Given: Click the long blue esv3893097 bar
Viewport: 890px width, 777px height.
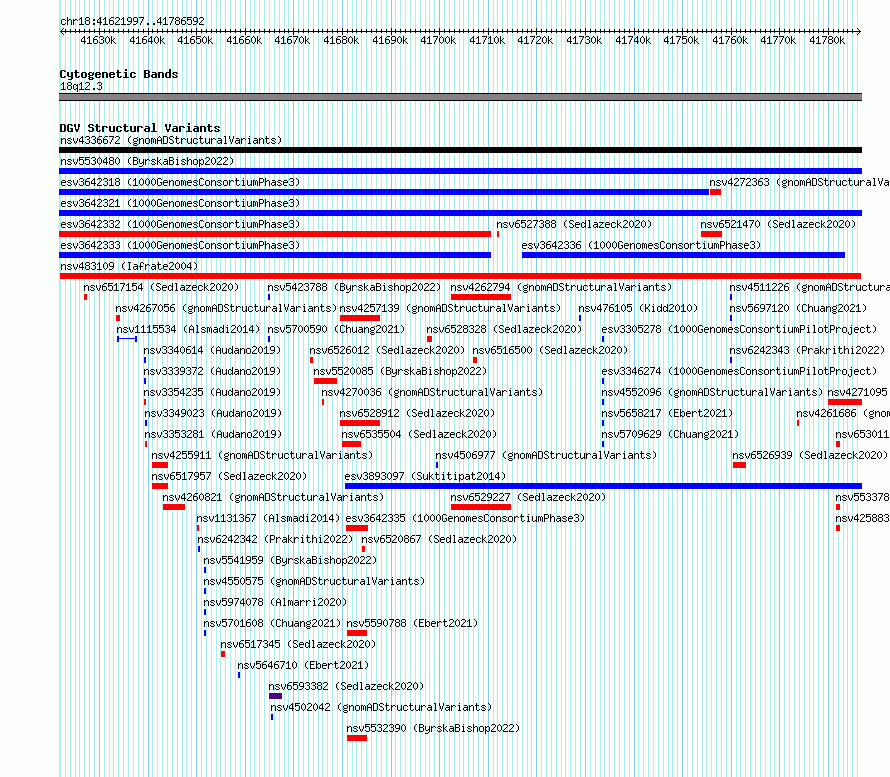Looking at the screenshot, I should point(603,486).
